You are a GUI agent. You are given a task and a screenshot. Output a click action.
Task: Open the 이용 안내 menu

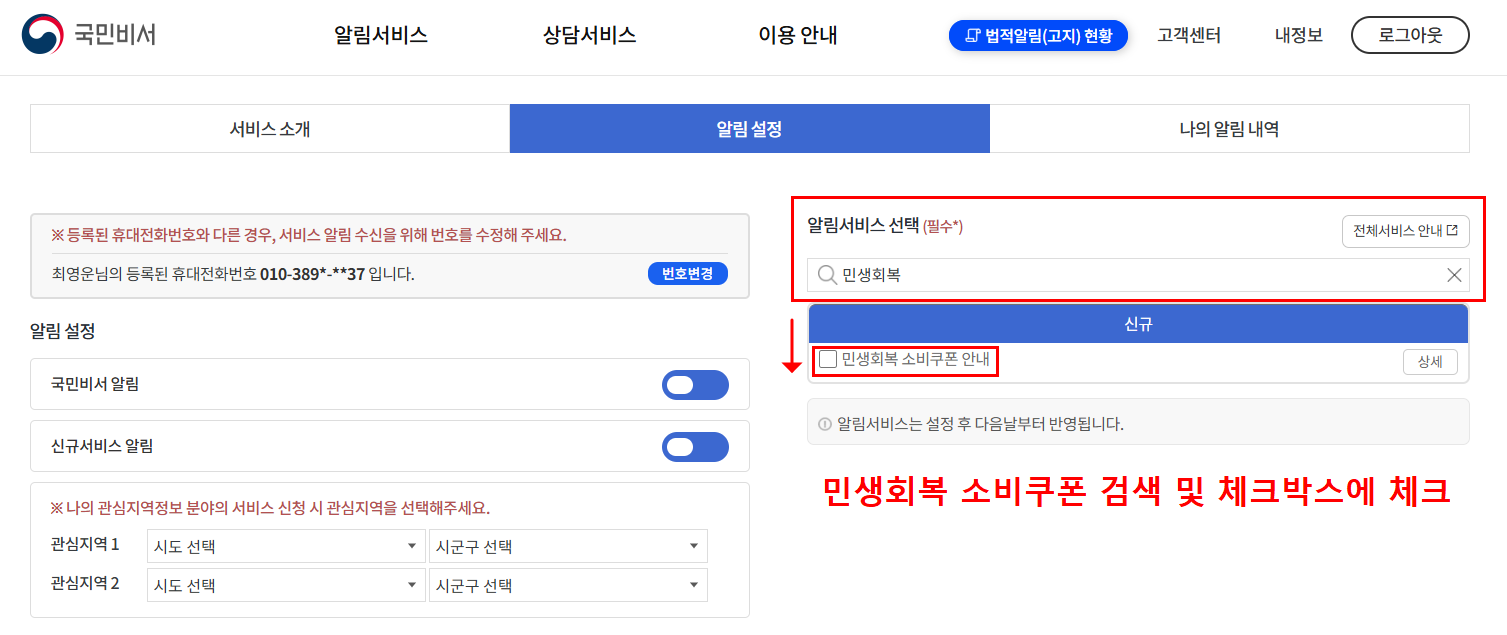click(x=796, y=36)
